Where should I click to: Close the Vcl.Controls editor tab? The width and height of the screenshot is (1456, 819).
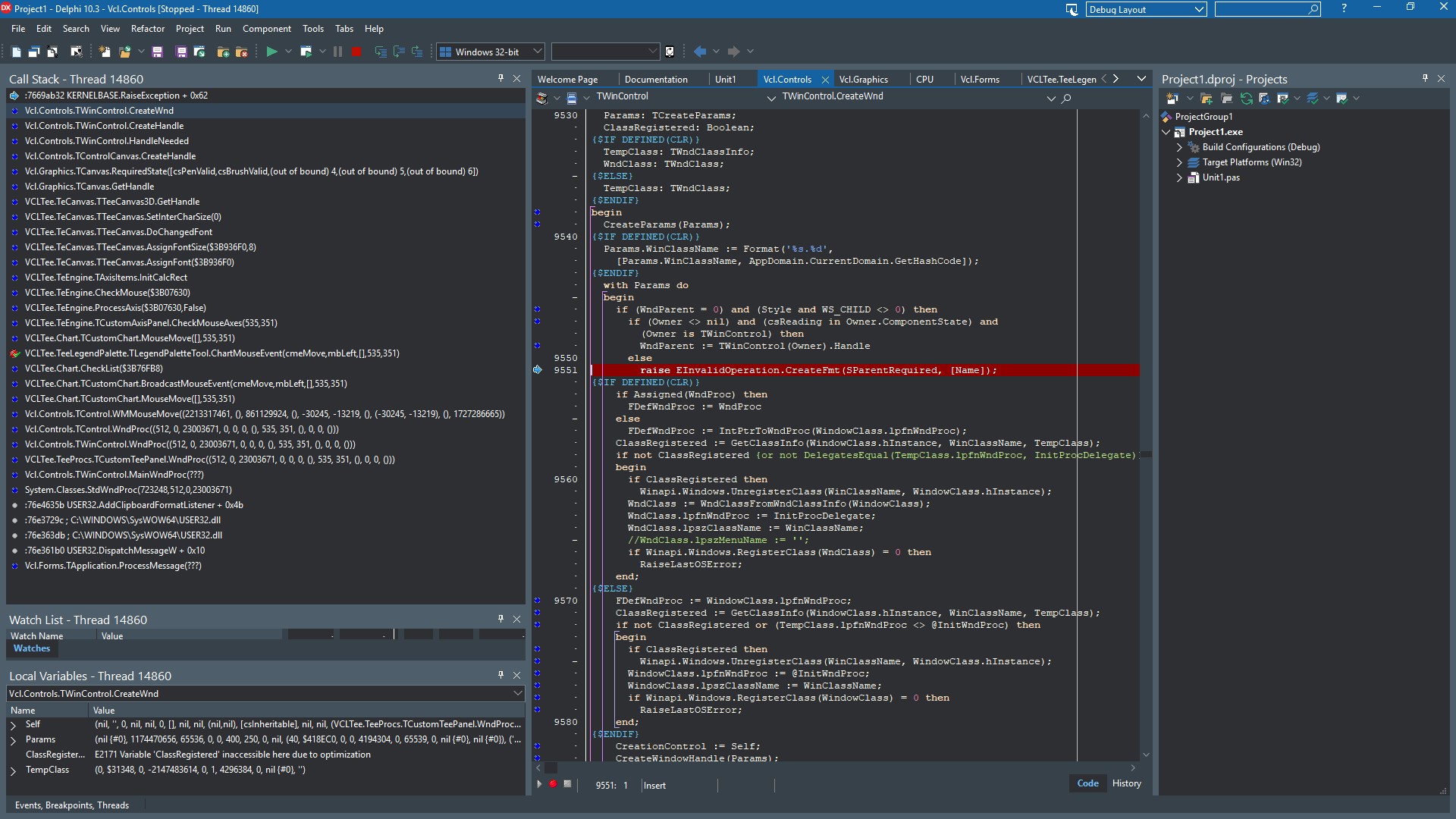coord(825,80)
